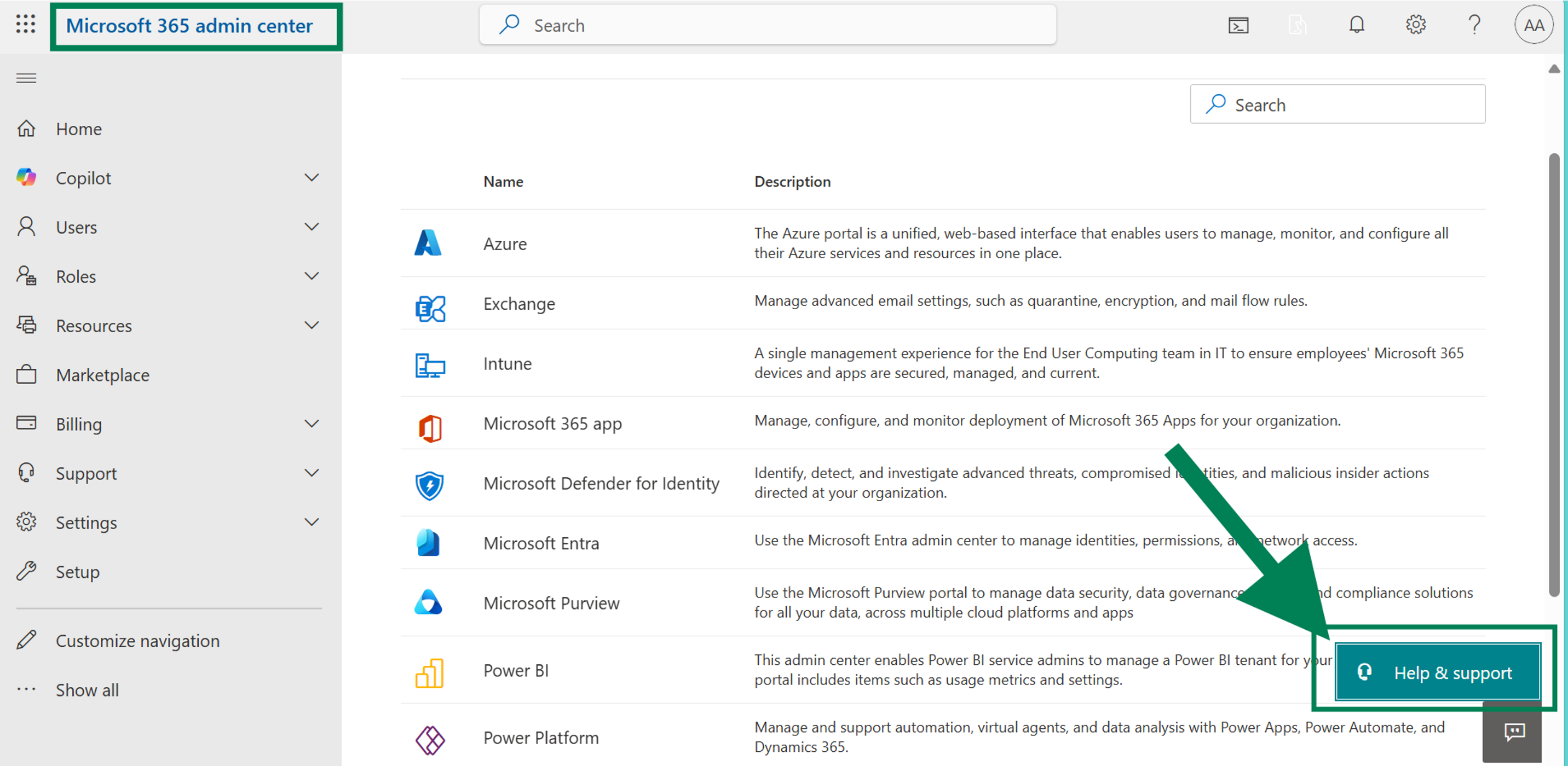
Task: Expand the Users nav chevron
Action: (312, 227)
